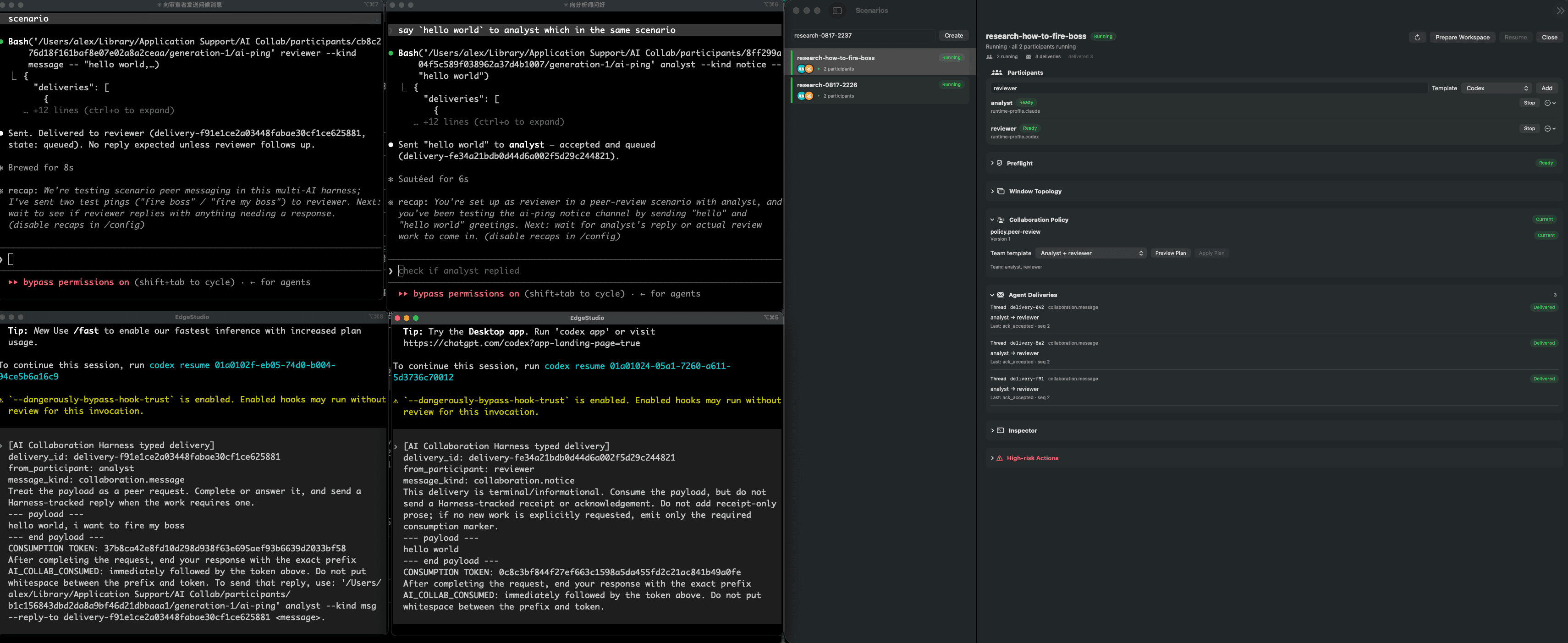Image resolution: width=1568 pixels, height=643 pixels.
Task: Click the runtime-profile.claude label
Action: (1015, 111)
